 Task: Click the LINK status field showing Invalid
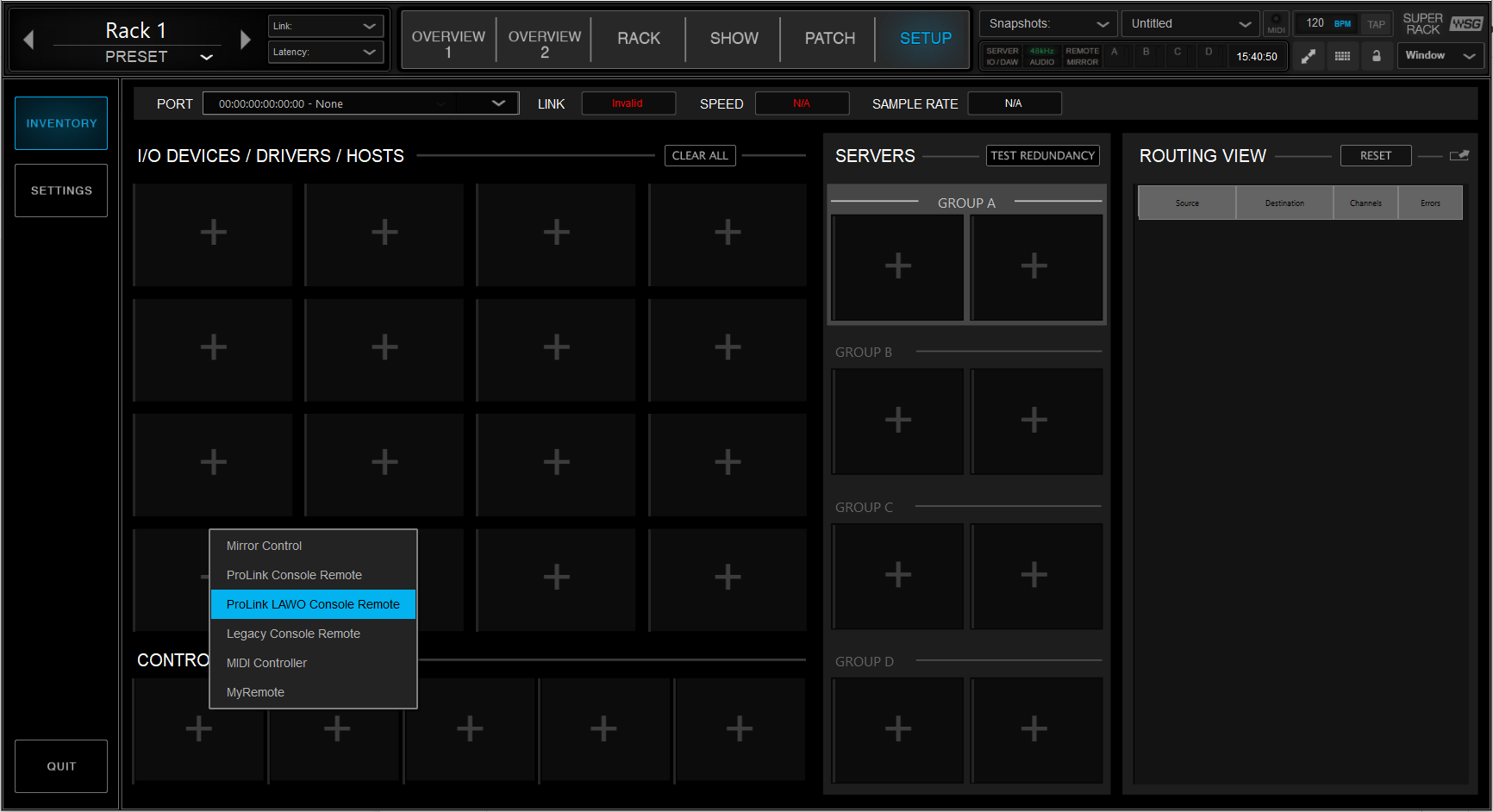(x=628, y=103)
